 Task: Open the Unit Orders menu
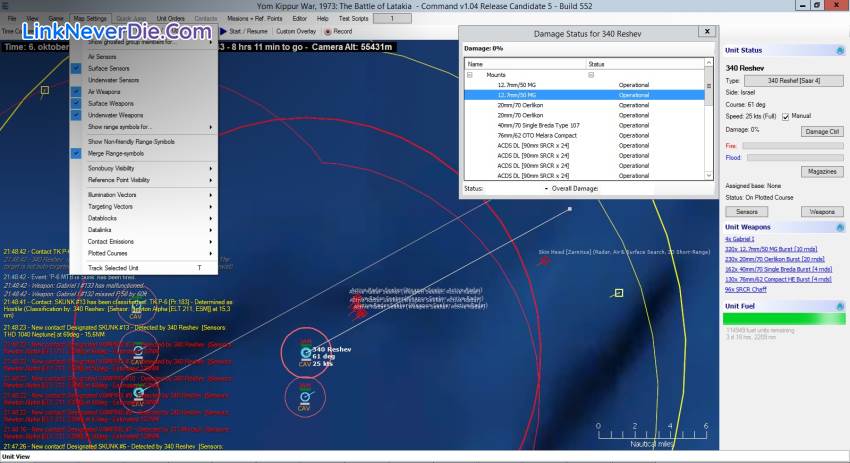tap(170, 18)
